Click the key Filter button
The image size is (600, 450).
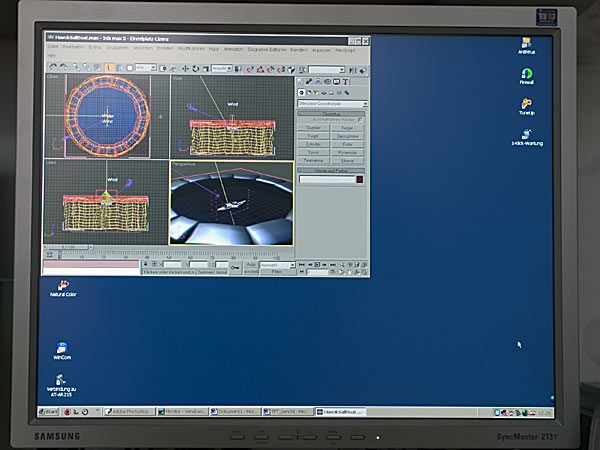pyautogui.click(x=277, y=272)
